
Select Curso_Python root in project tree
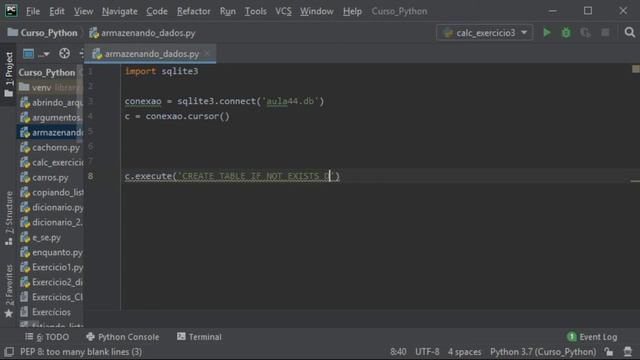pos(47,72)
